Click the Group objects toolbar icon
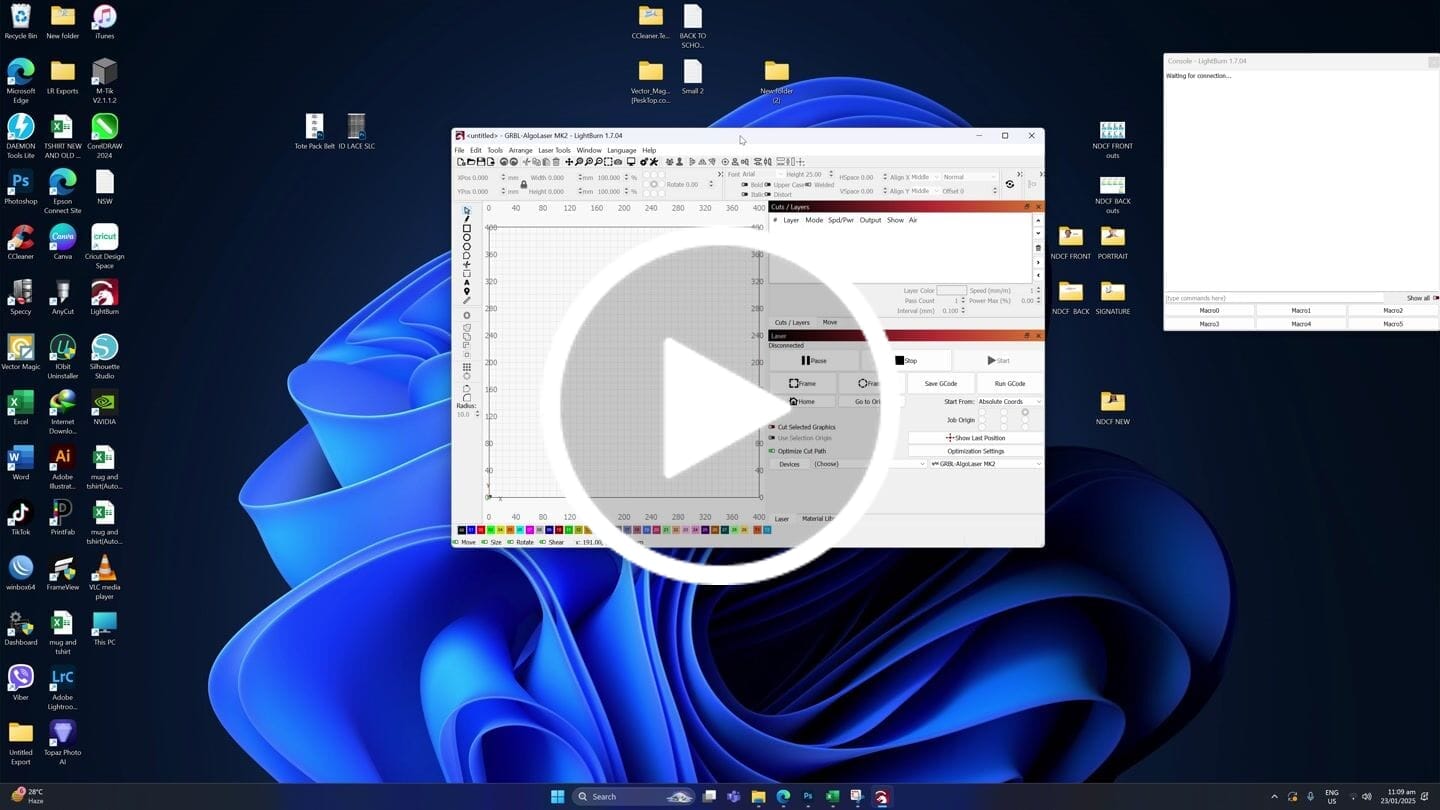 pos(670,162)
